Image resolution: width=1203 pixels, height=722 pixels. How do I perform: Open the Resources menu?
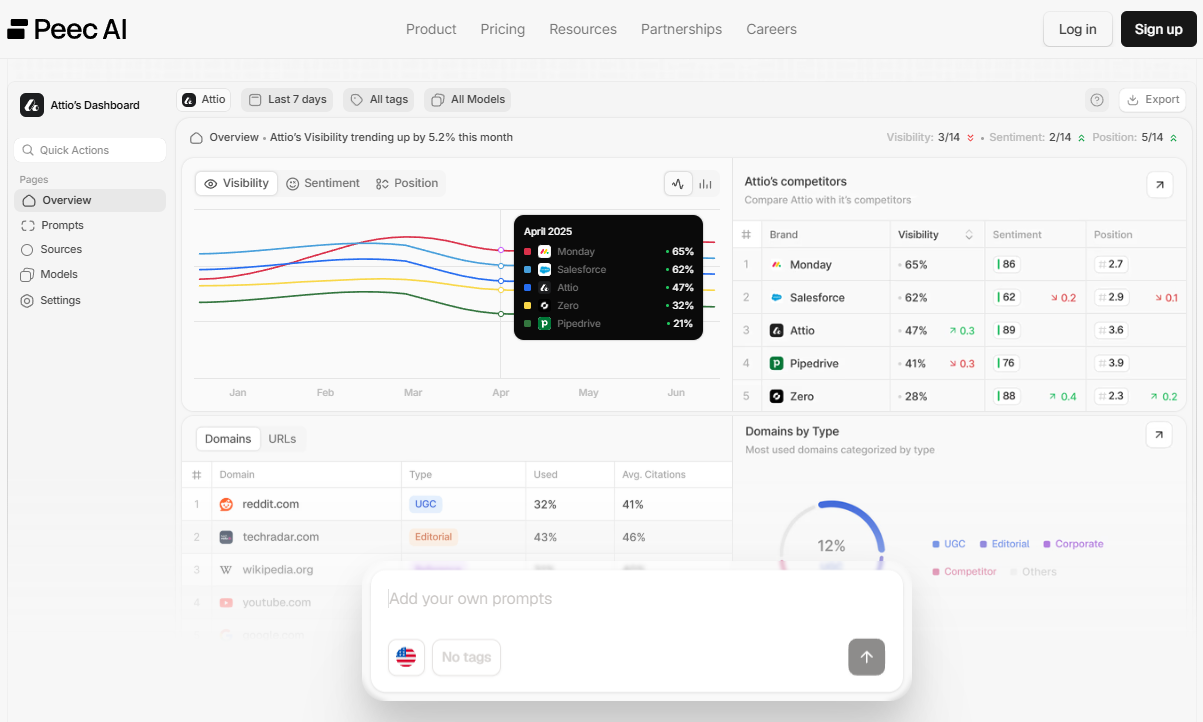pos(583,29)
